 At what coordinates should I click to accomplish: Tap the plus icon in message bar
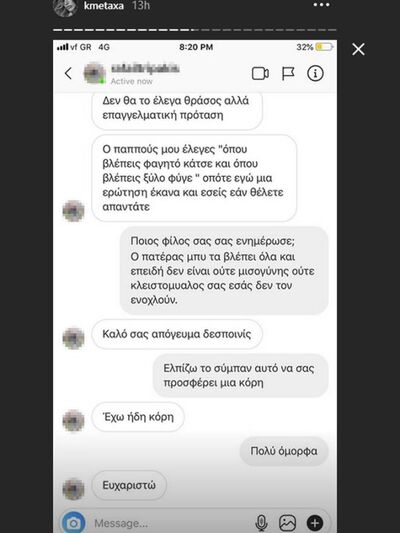[315, 523]
